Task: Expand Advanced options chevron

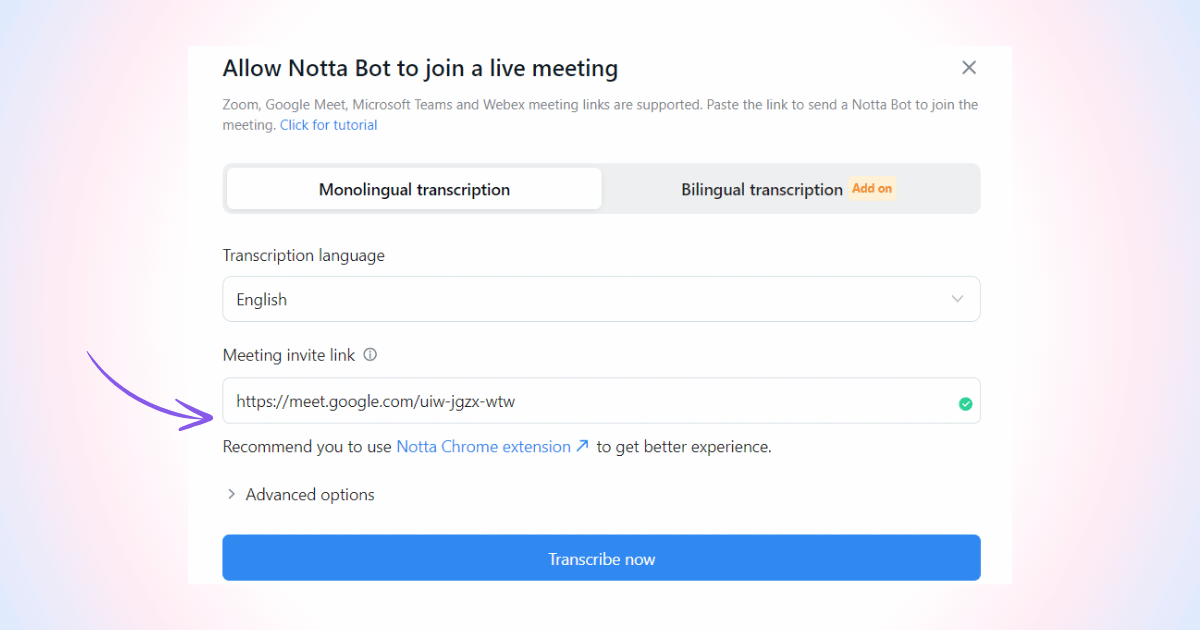Action: (231, 494)
